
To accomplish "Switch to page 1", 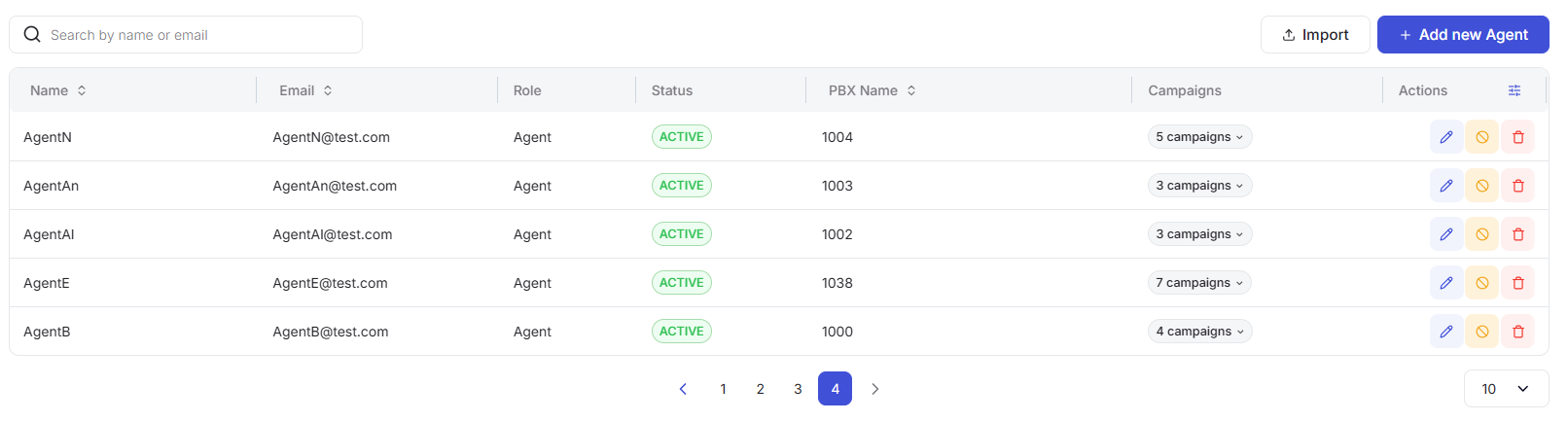I will [723, 389].
